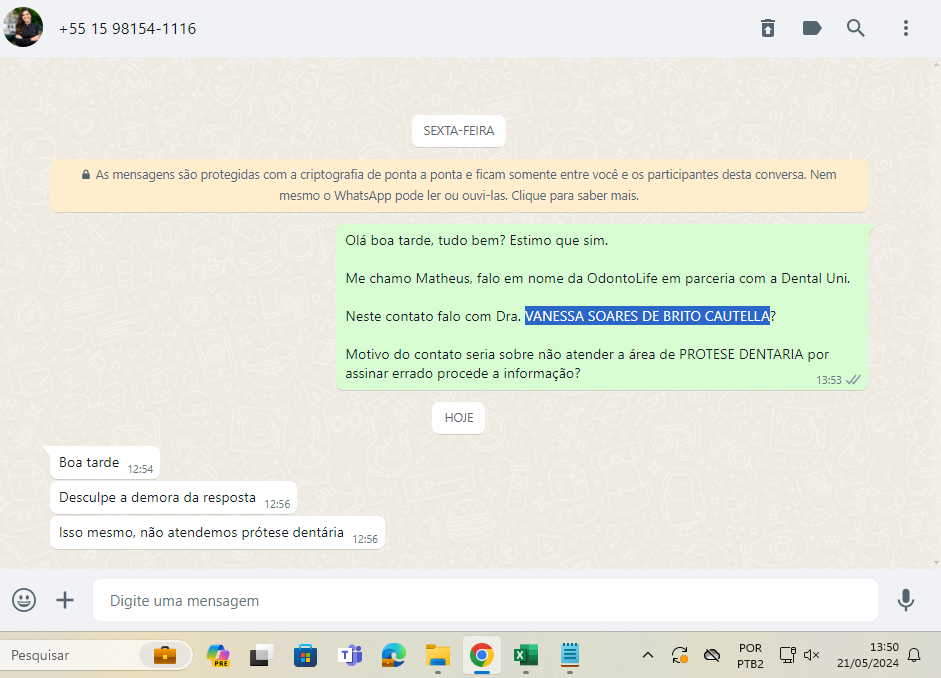
Task: Click the lock icon in encryption notice
Action: (x=86, y=175)
